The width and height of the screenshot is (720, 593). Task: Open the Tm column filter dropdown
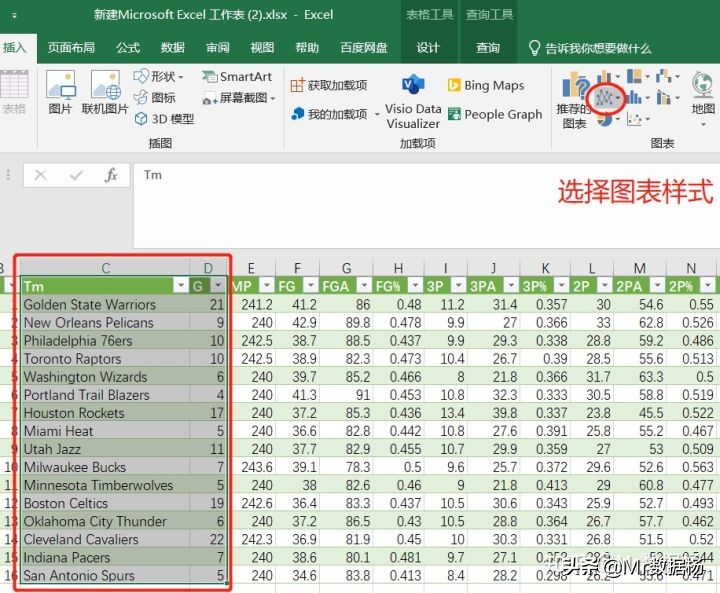pyautogui.click(x=181, y=286)
